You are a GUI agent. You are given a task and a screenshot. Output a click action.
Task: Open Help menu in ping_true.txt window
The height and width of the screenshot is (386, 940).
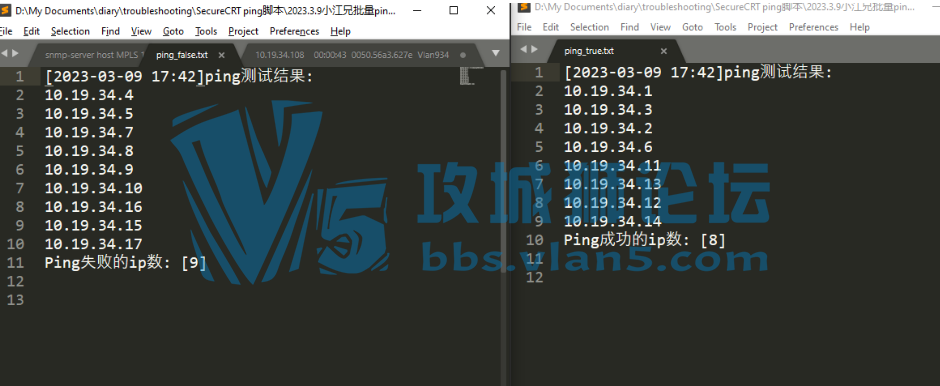(x=860, y=27)
